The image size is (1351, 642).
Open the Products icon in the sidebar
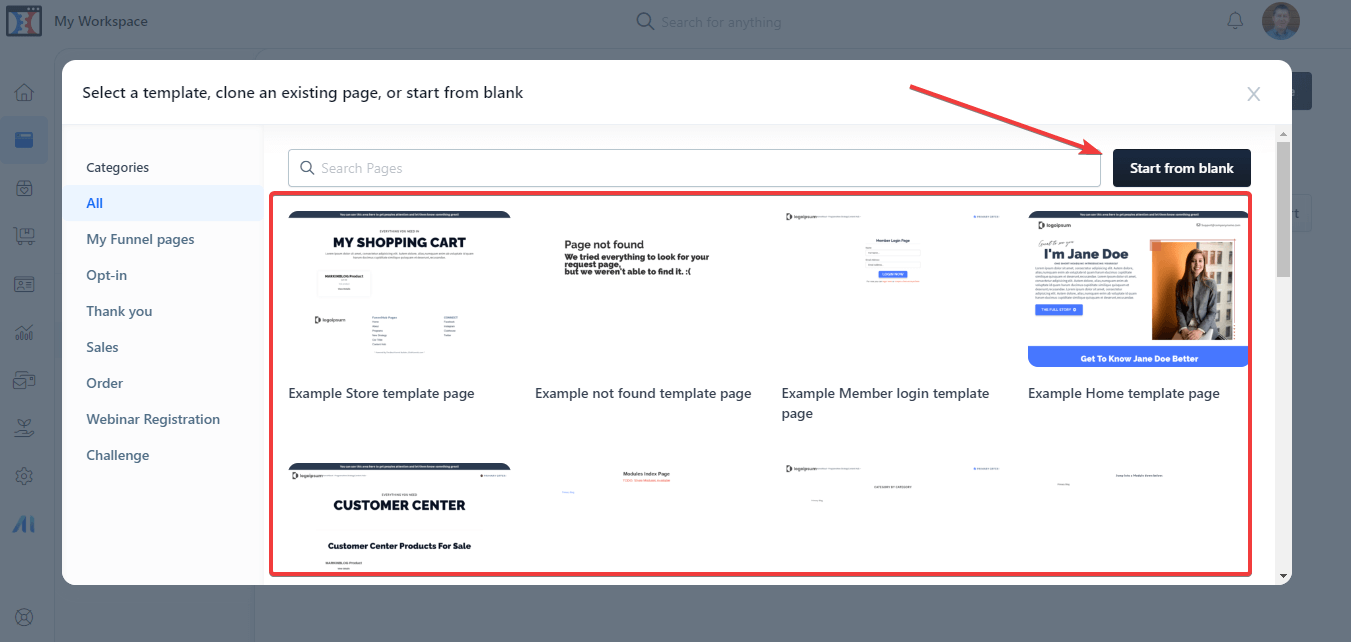coord(24,187)
